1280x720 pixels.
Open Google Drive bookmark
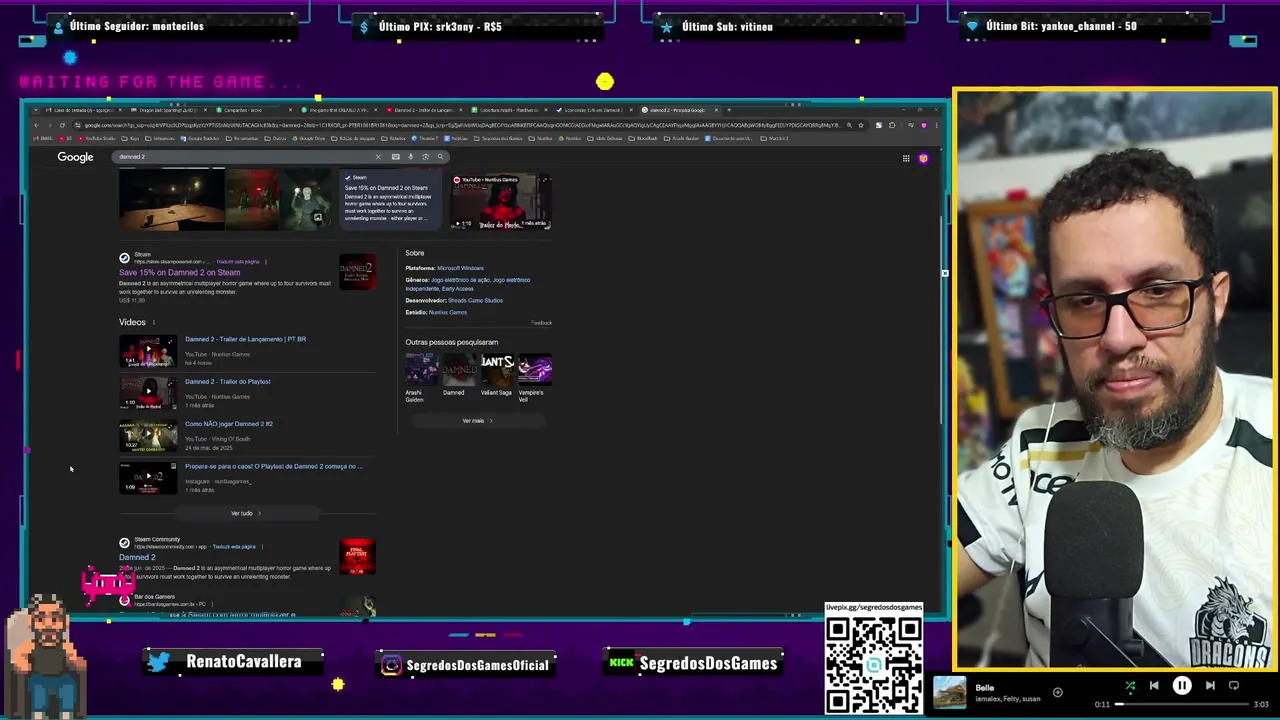coord(309,138)
